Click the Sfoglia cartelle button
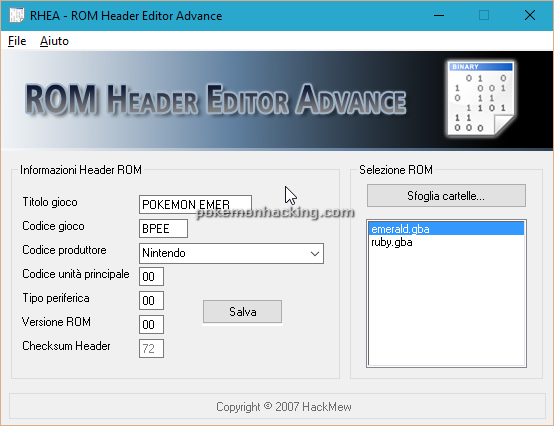554x426 pixels. click(446, 196)
